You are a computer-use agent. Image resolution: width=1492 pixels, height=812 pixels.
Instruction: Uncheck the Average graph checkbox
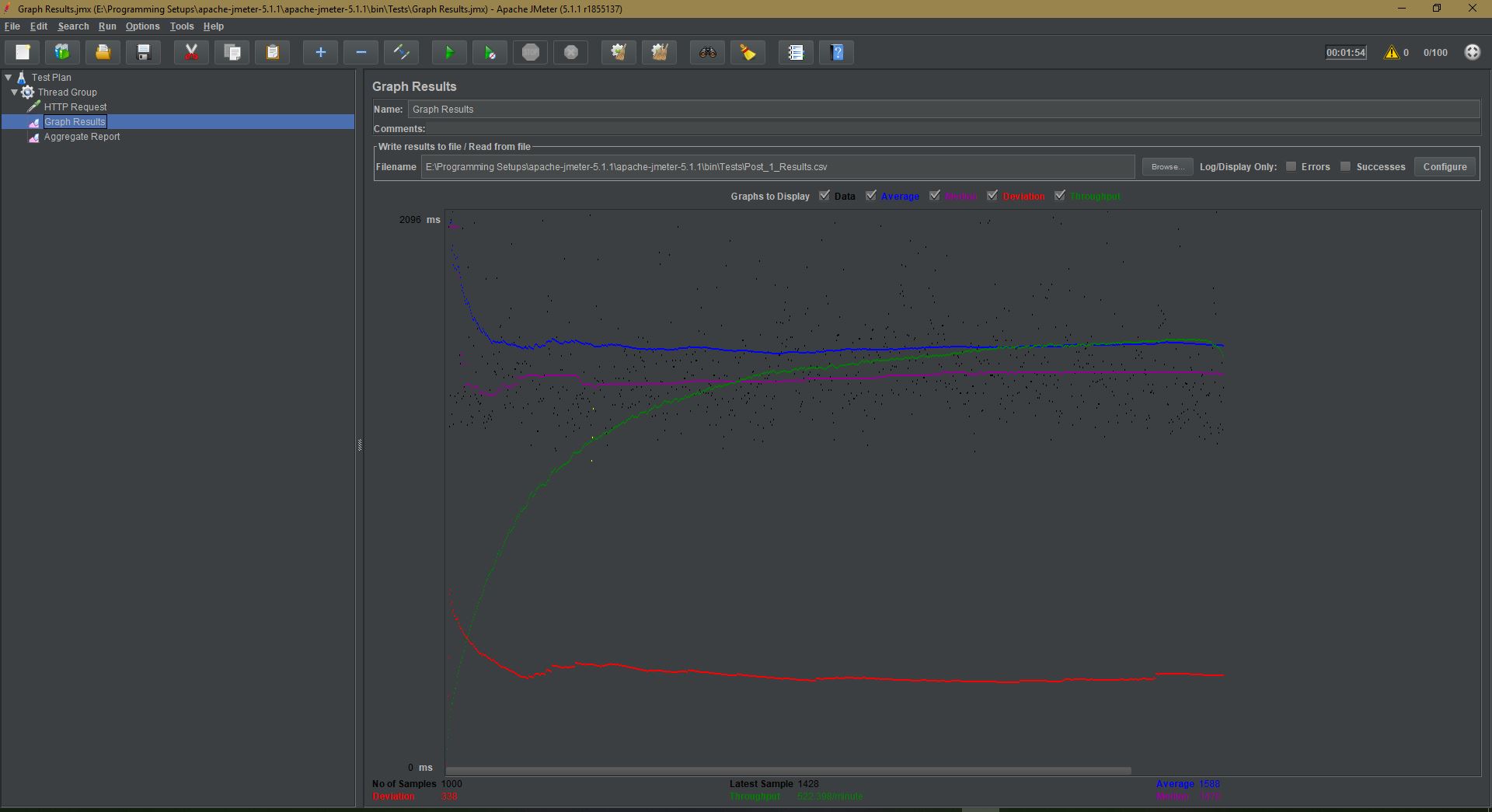871,196
